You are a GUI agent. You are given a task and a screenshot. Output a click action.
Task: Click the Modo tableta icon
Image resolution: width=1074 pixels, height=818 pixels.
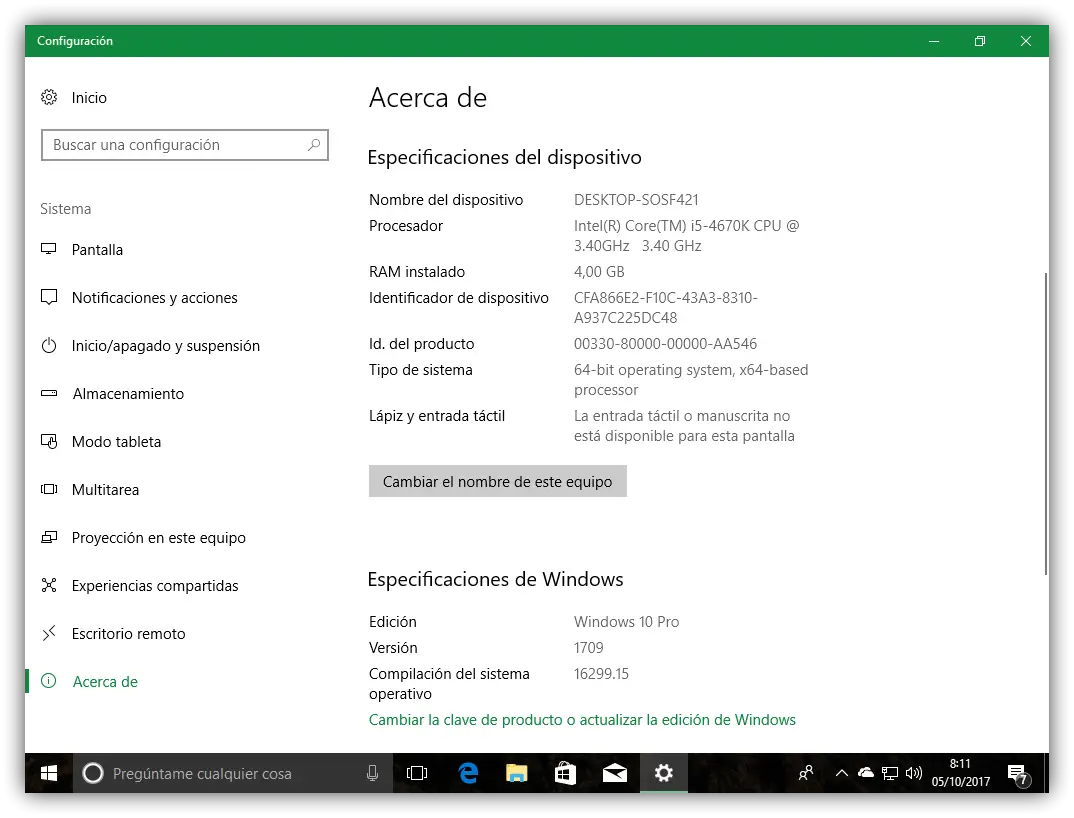point(49,441)
